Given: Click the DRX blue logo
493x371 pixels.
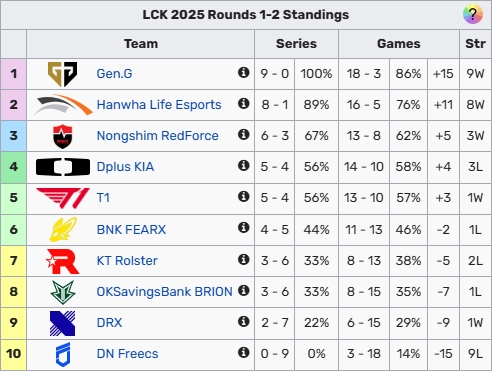Looking at the screenshot, I should pyautogui.click(x=62, y=323).
